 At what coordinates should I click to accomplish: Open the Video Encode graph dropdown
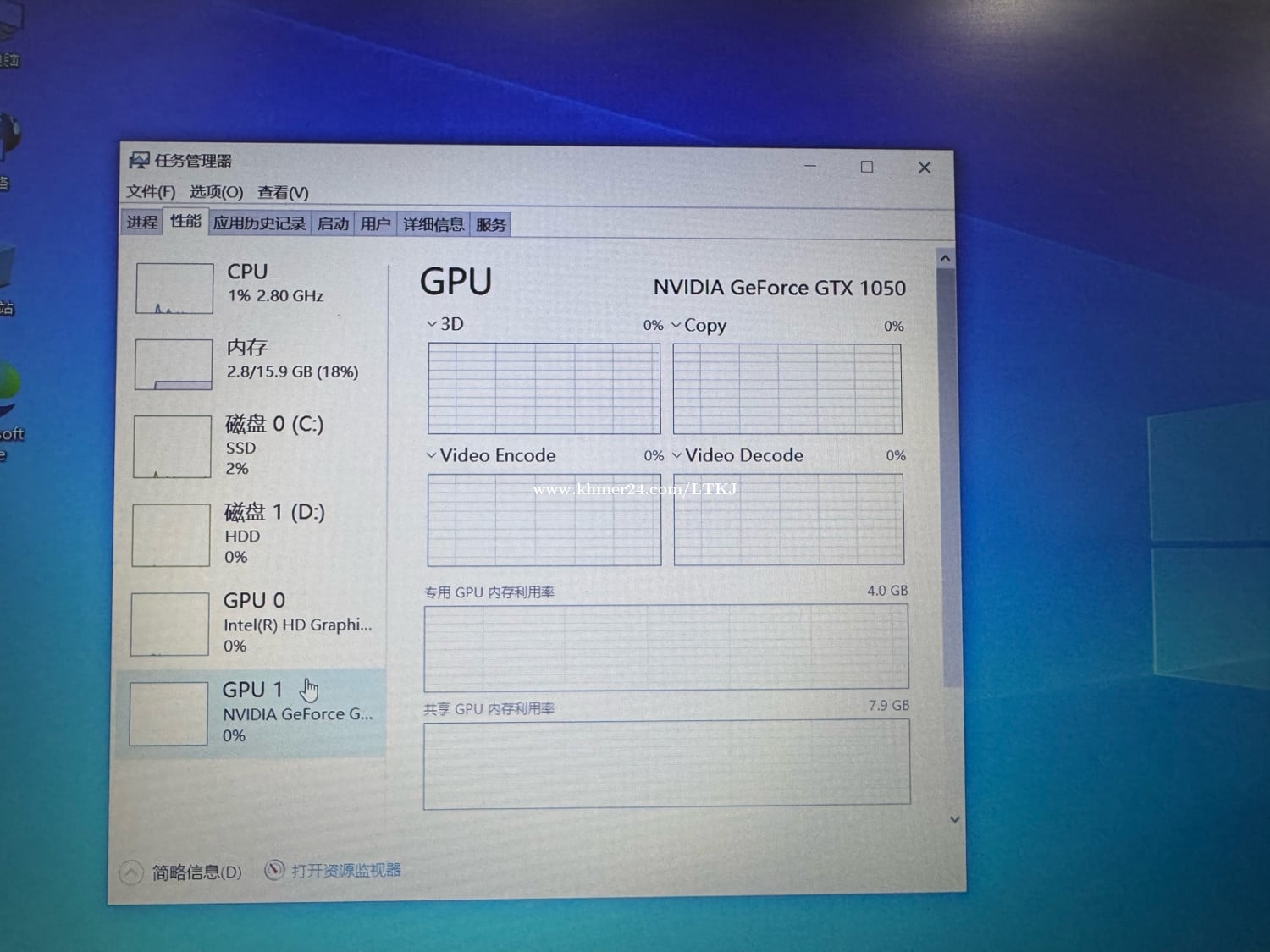[431, 455]
